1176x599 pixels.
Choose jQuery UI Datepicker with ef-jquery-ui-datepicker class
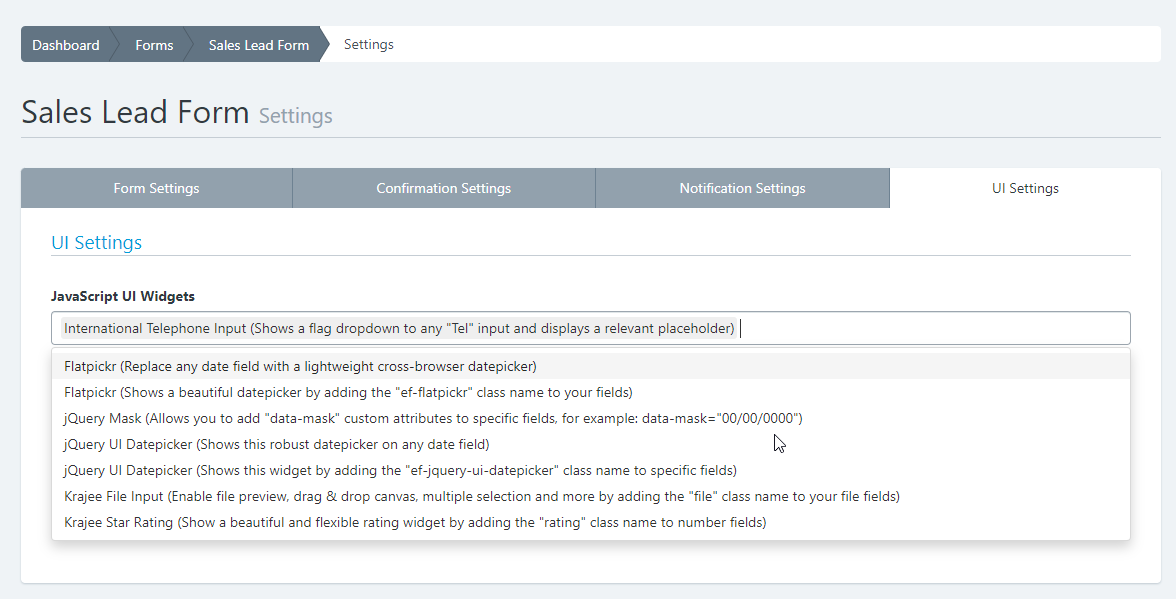click(400, 470)
